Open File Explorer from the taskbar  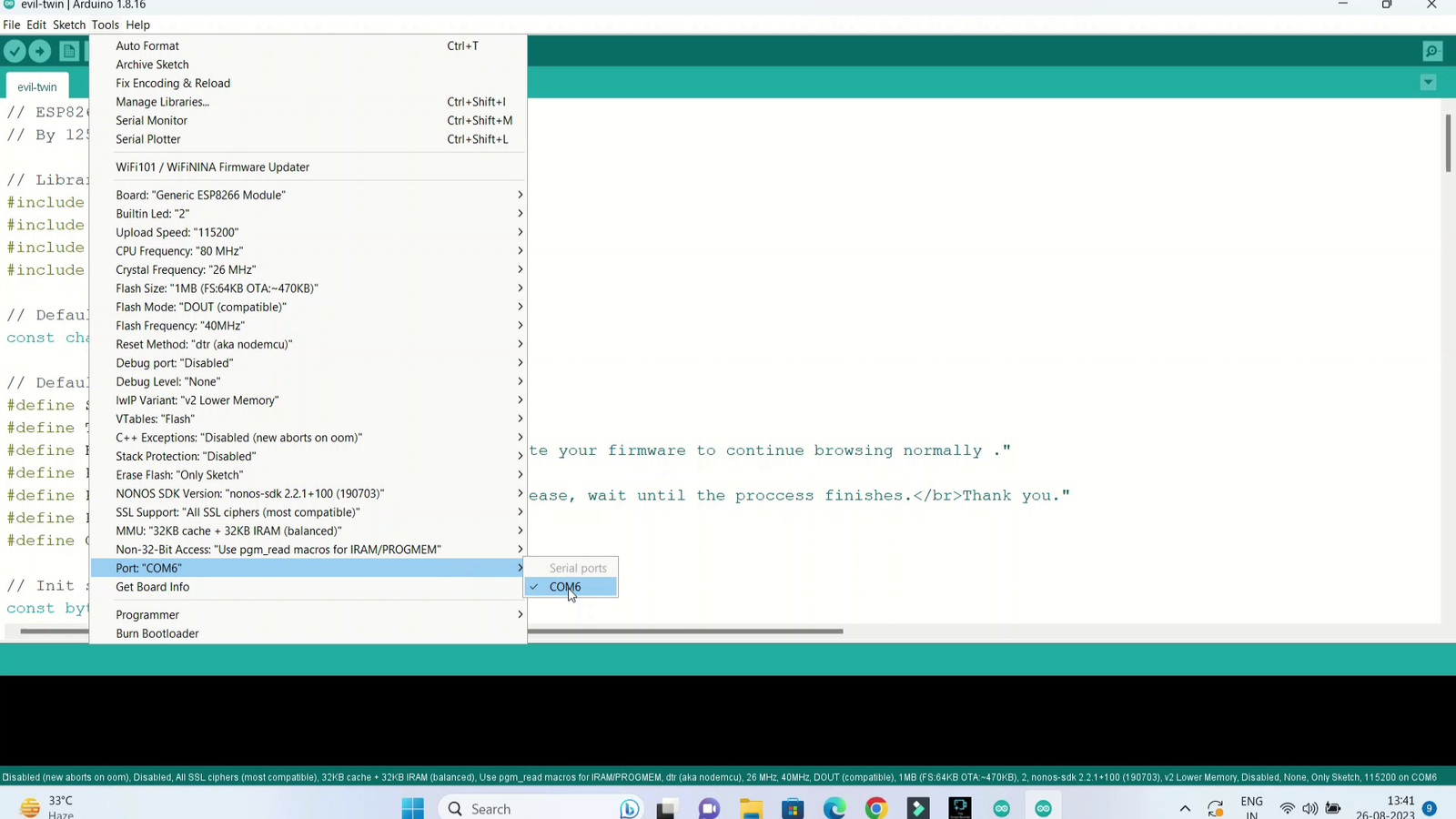tap(751, 808)
